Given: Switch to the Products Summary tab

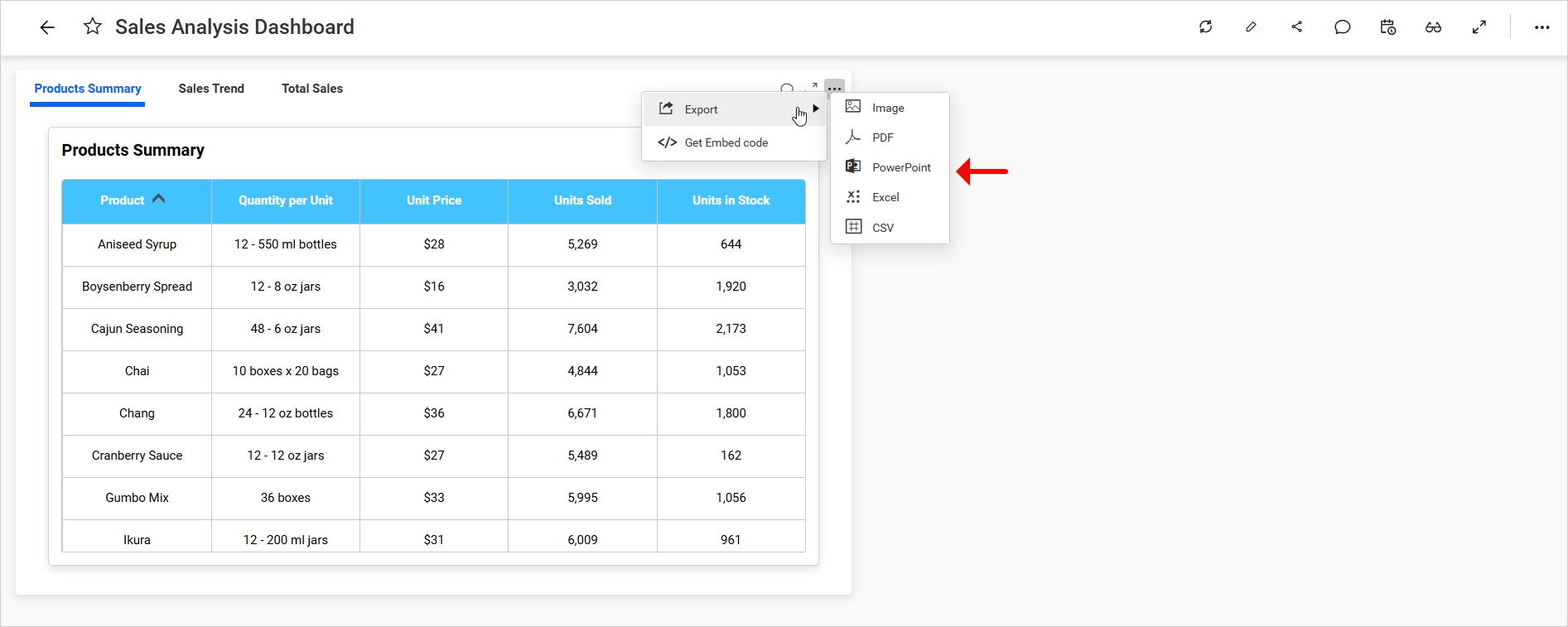Looking at the screenshot, I should pos(88,89).
